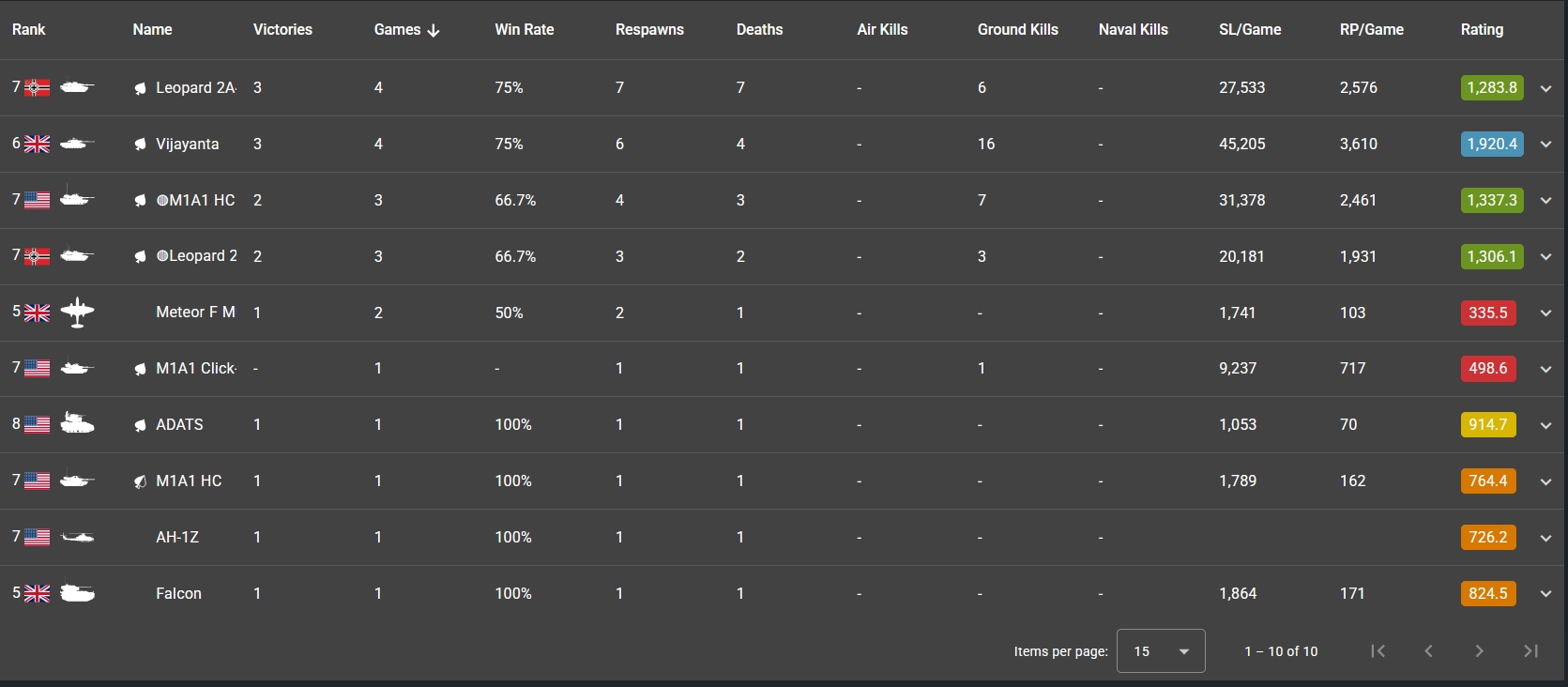Image resolution: width=1568 pixels, height=687 pixels.
Task: Click the AH-1Z helicopter silhouette icon
Action: [77, 537]
